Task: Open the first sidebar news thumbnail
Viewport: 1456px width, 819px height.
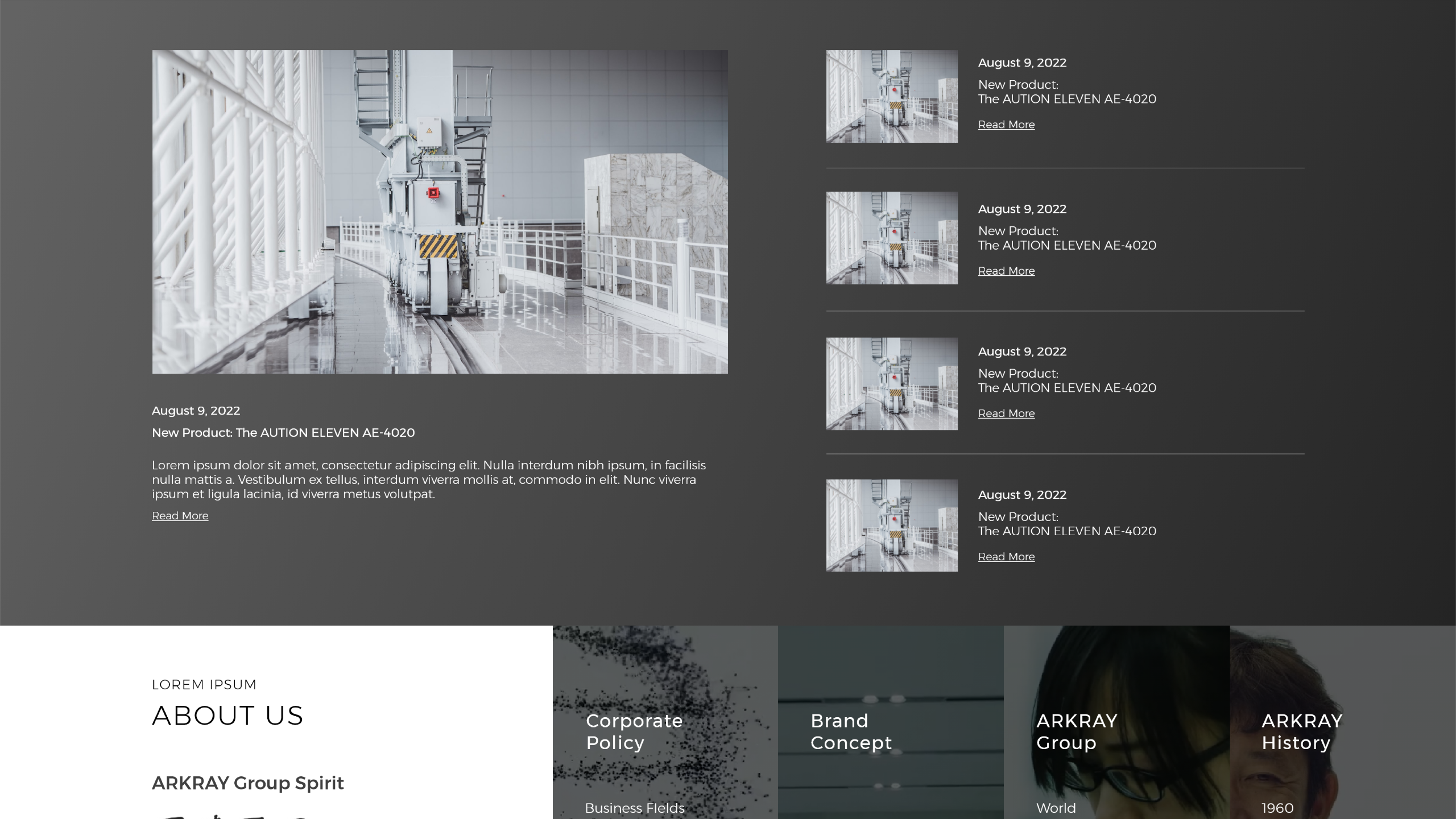Action: coord(891,96)
